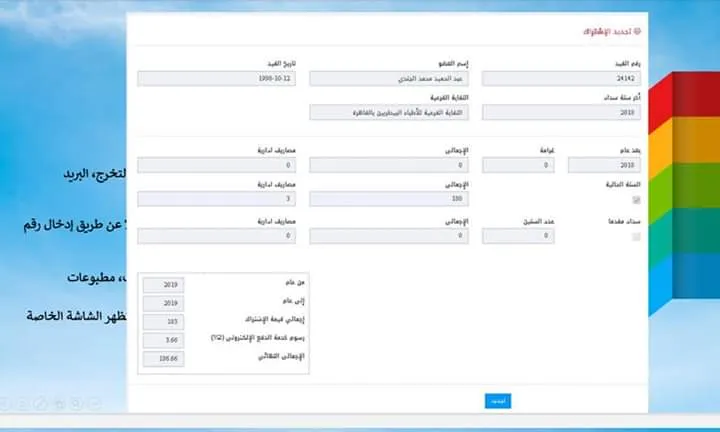Click the تجديد الإشتراك header icon

(637, 32)
